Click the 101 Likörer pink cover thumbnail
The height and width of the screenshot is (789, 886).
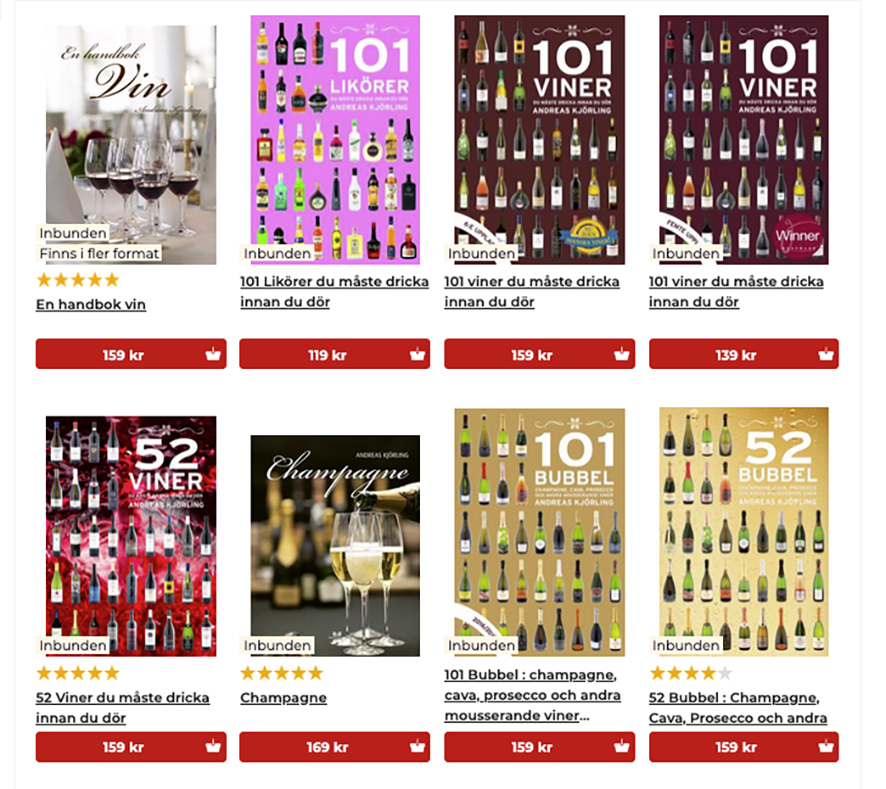point(335,140)
